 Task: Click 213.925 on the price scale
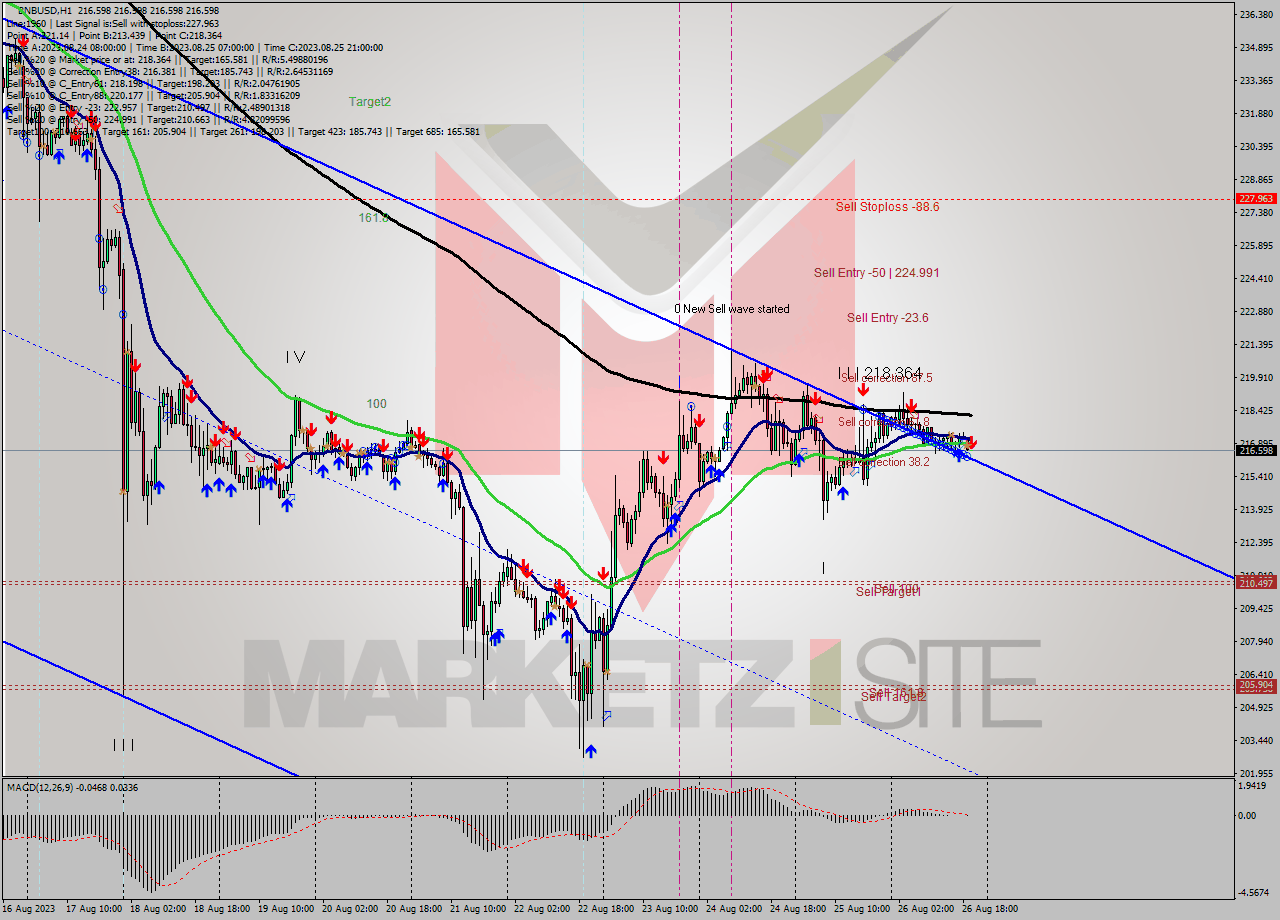pos(1255,510)
